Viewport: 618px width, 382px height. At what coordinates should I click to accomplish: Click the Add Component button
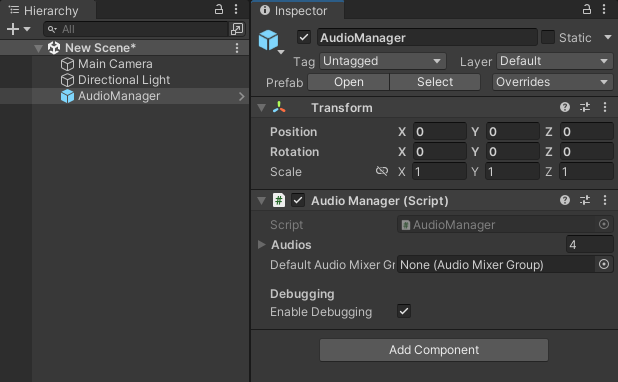(434, 350)
